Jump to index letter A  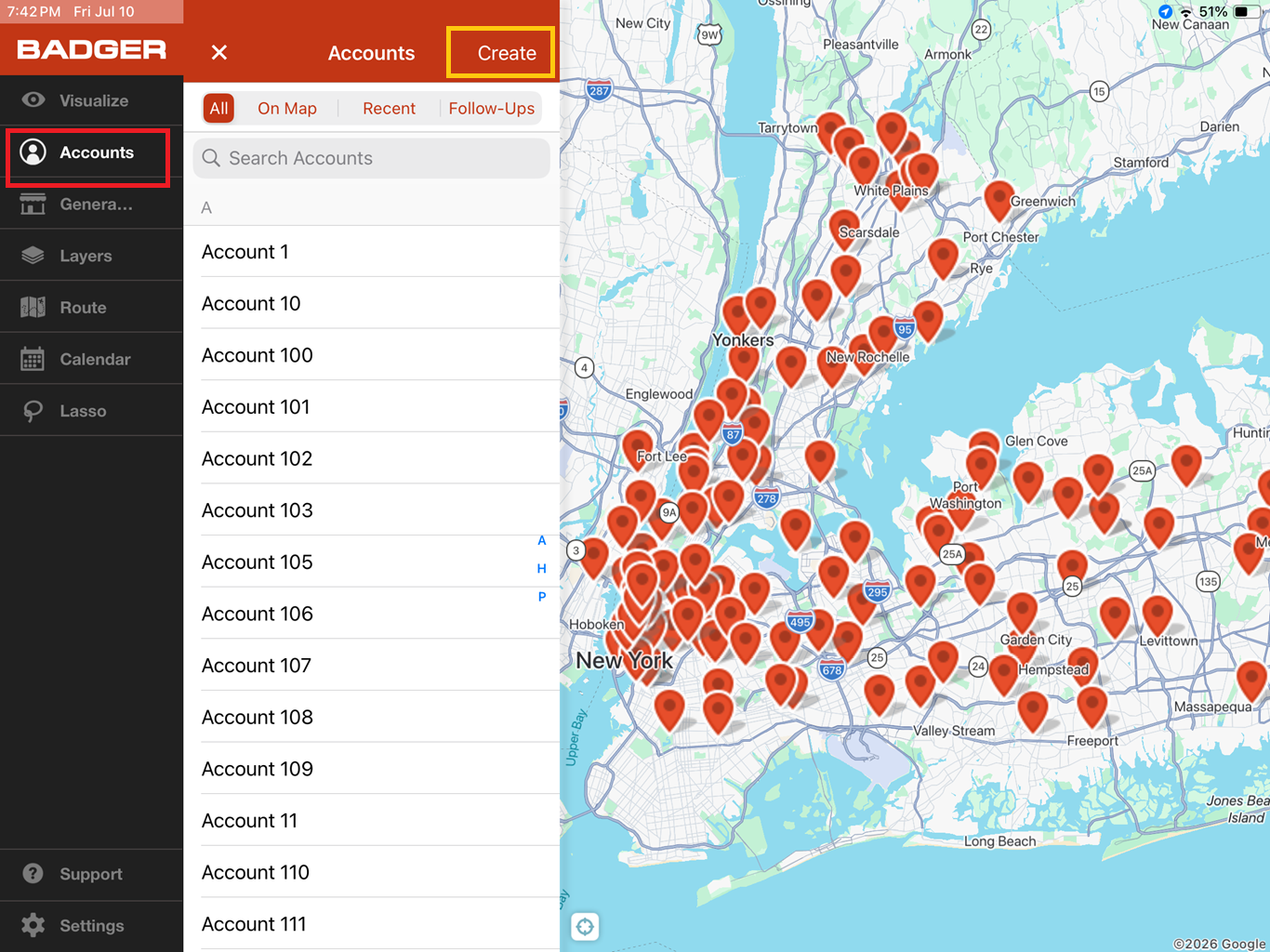(x=542, y=540)
